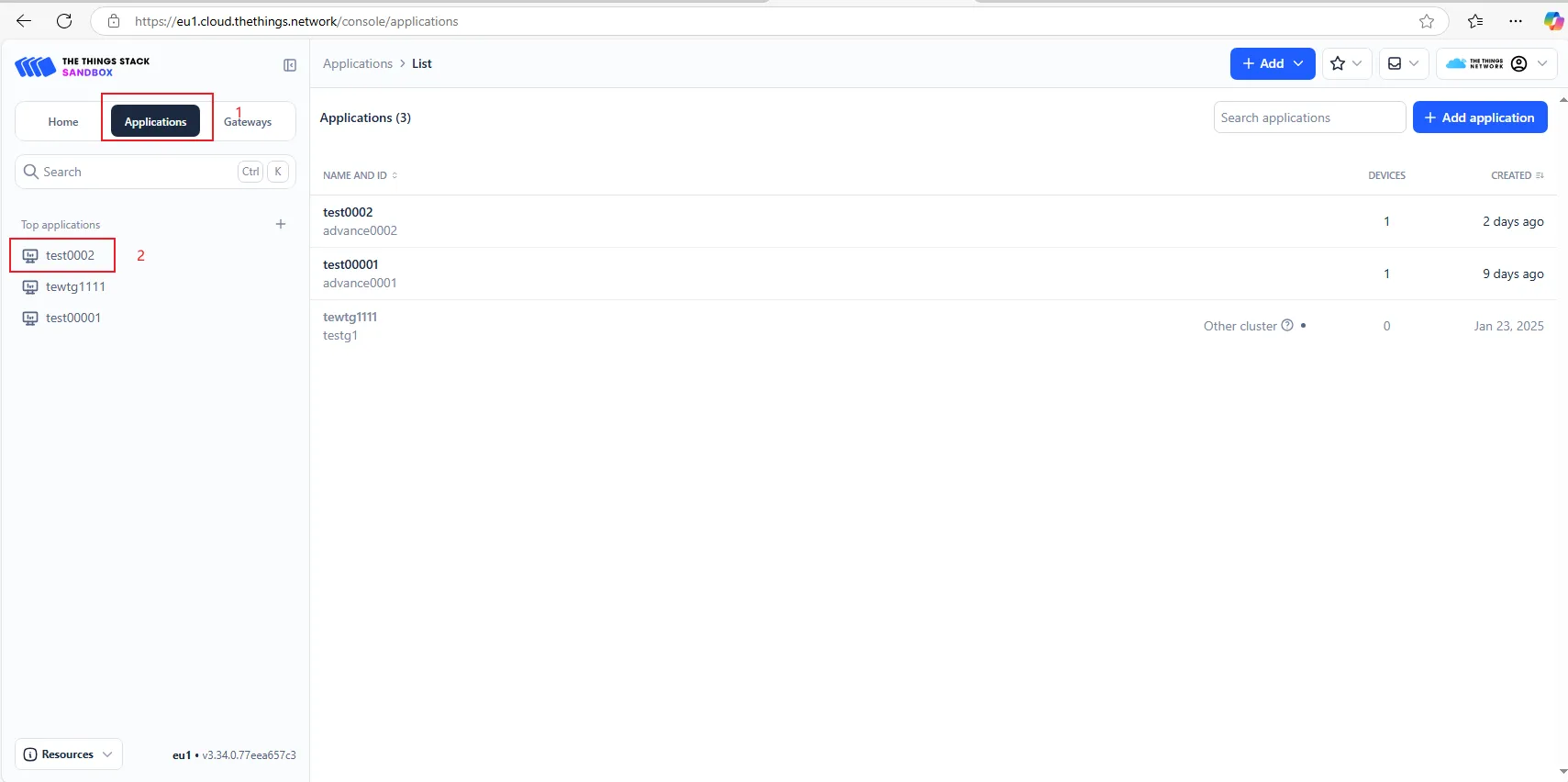This screenshot has height=782, width=1568.
Task: Open the notifications inbox icon
Action: pyautogui.click(x=1403, y=63)
